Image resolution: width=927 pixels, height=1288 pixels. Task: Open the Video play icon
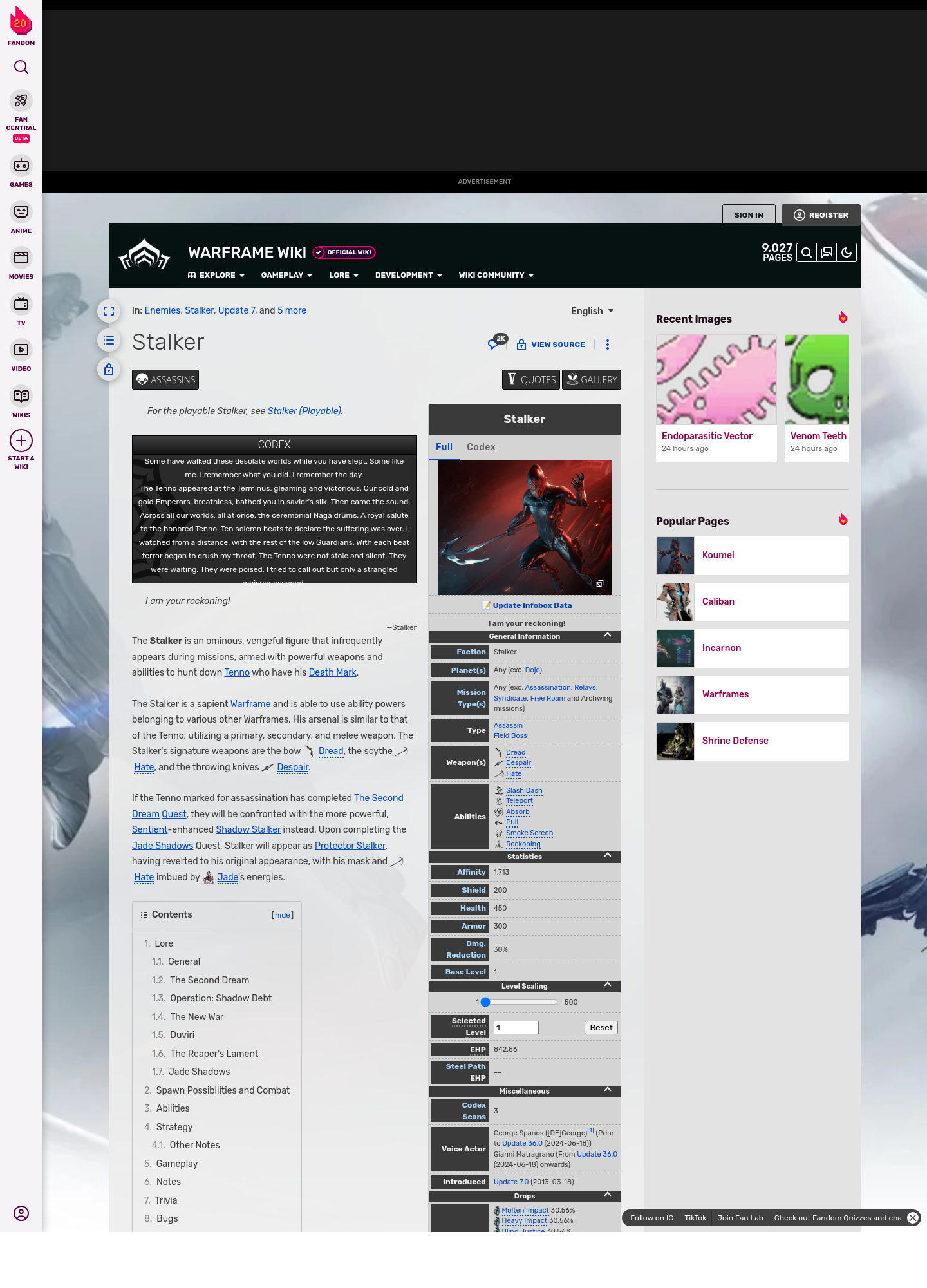[21, 350]
